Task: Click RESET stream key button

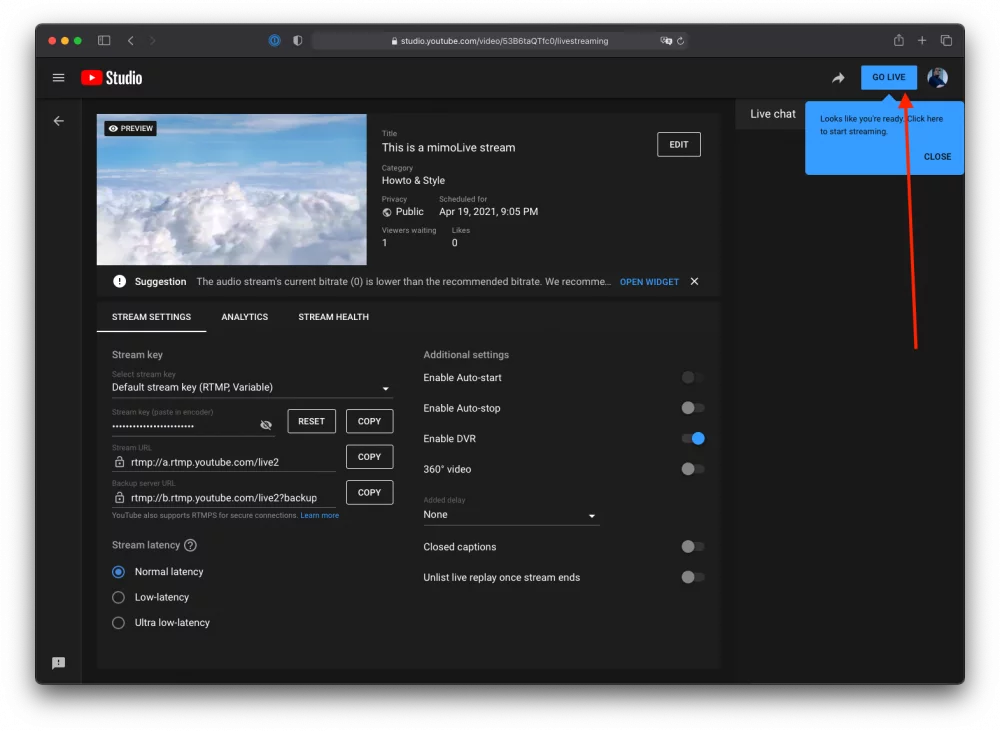Action: tap(311, 421)
